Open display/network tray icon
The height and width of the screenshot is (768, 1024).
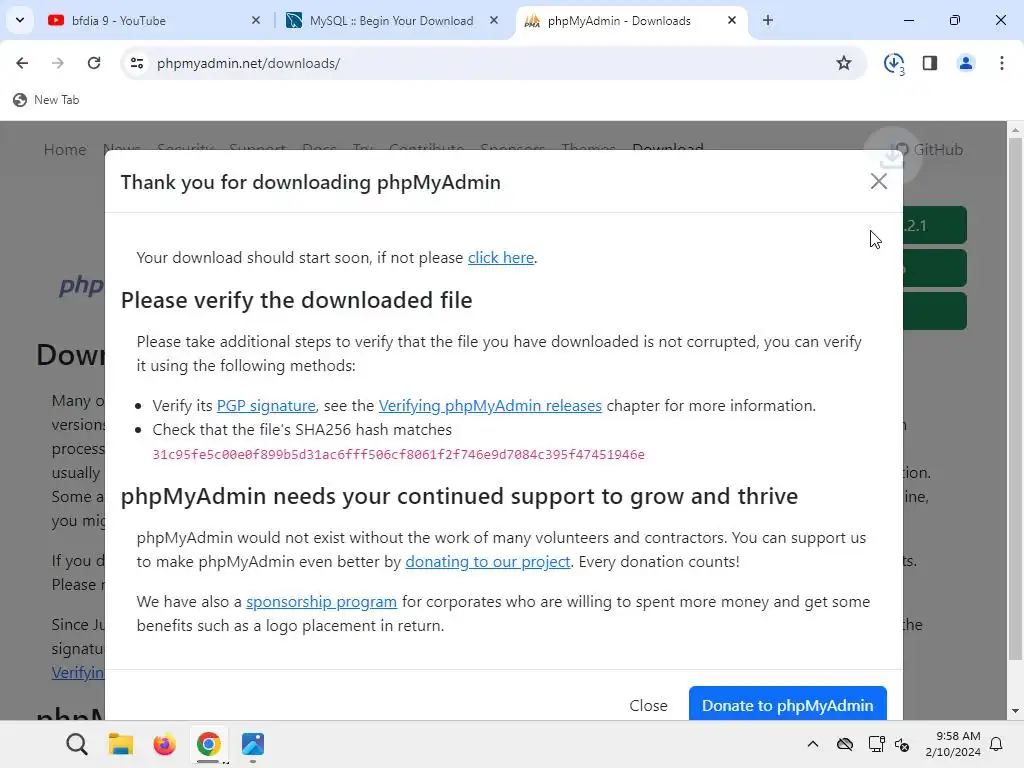click(x=876, y=744)
